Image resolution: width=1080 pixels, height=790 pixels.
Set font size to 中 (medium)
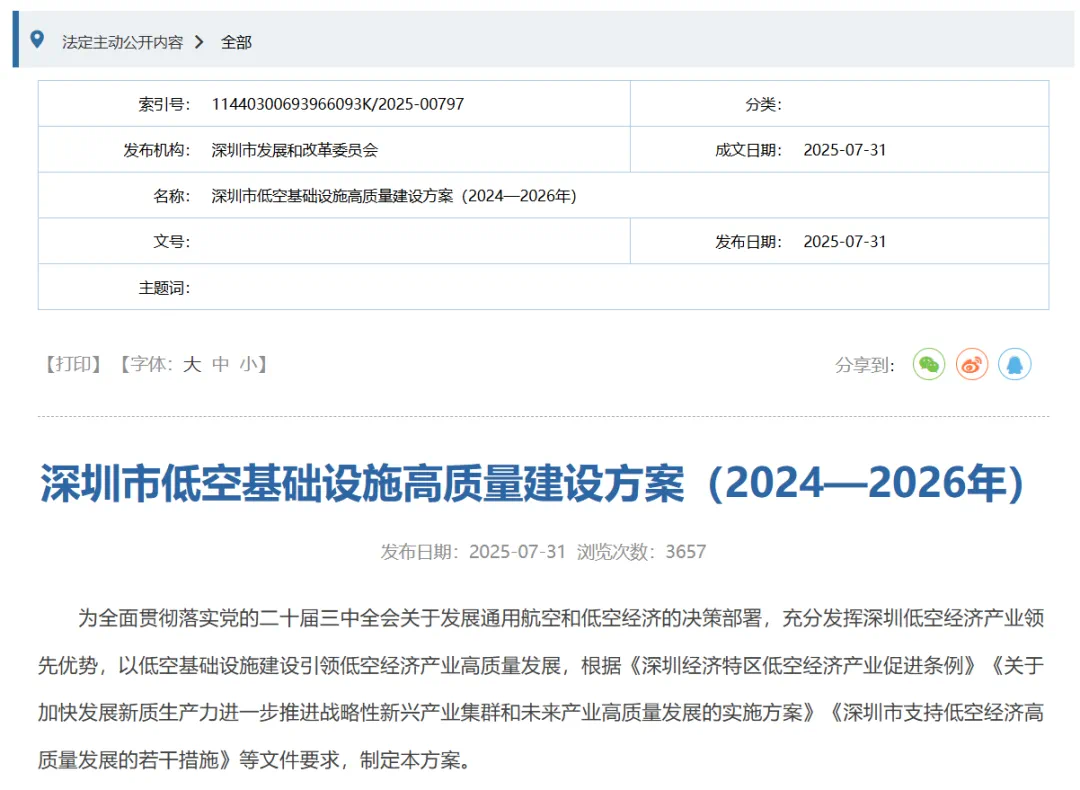[x=221, y=365]
